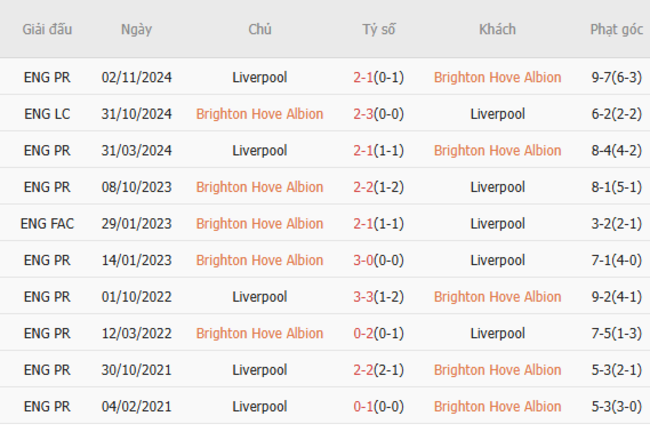Click the 2-1 score on 02/11/2024

pyautogui.click(x=363, y=77)
